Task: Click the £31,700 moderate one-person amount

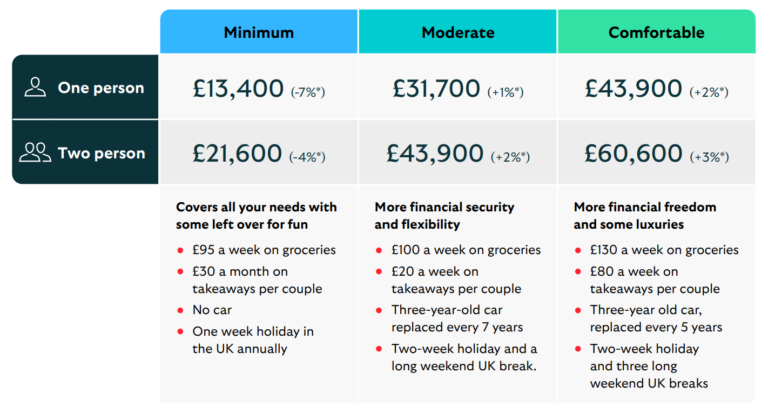Action: click(436, 88)
